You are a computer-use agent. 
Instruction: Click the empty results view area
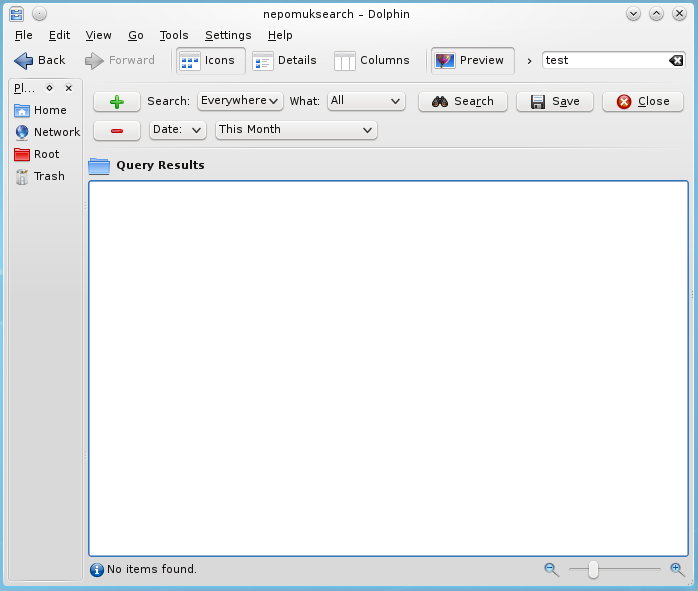pos(388,368)
